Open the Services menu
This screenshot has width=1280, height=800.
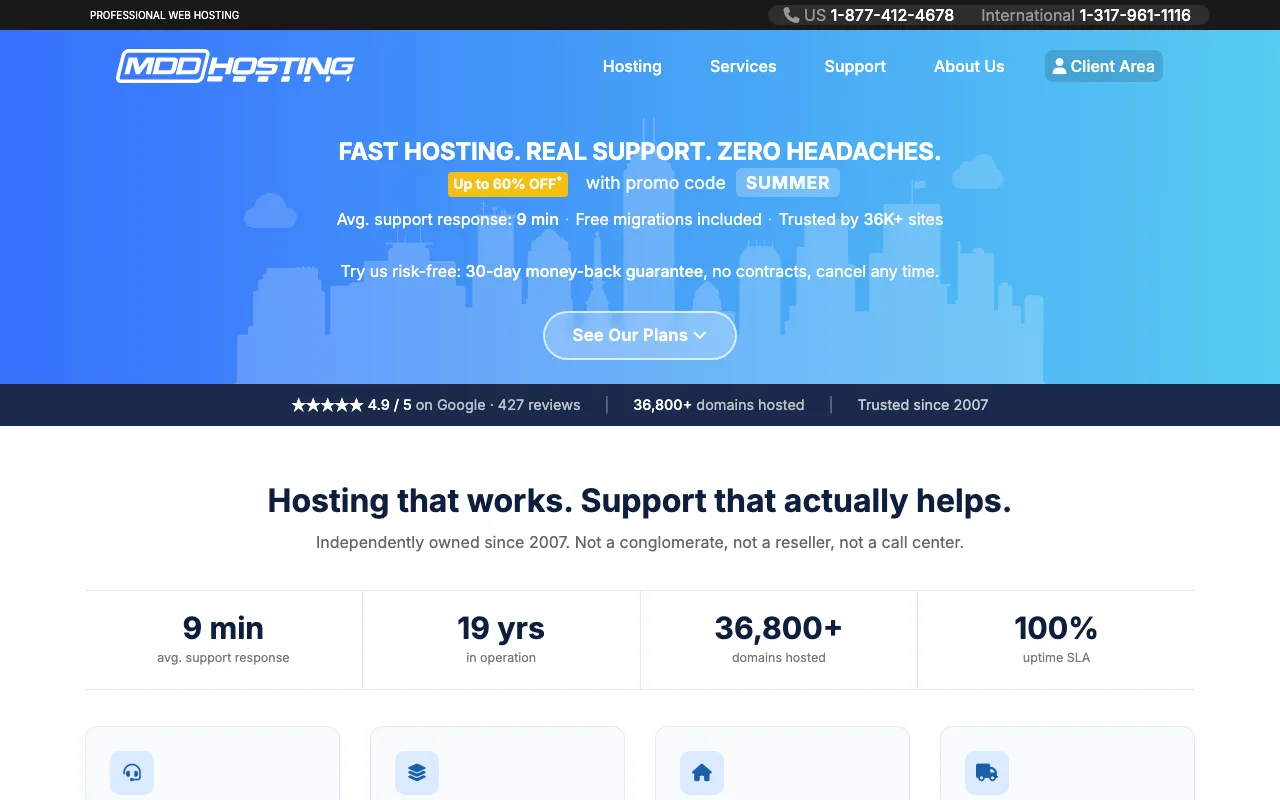click(743, 66)
